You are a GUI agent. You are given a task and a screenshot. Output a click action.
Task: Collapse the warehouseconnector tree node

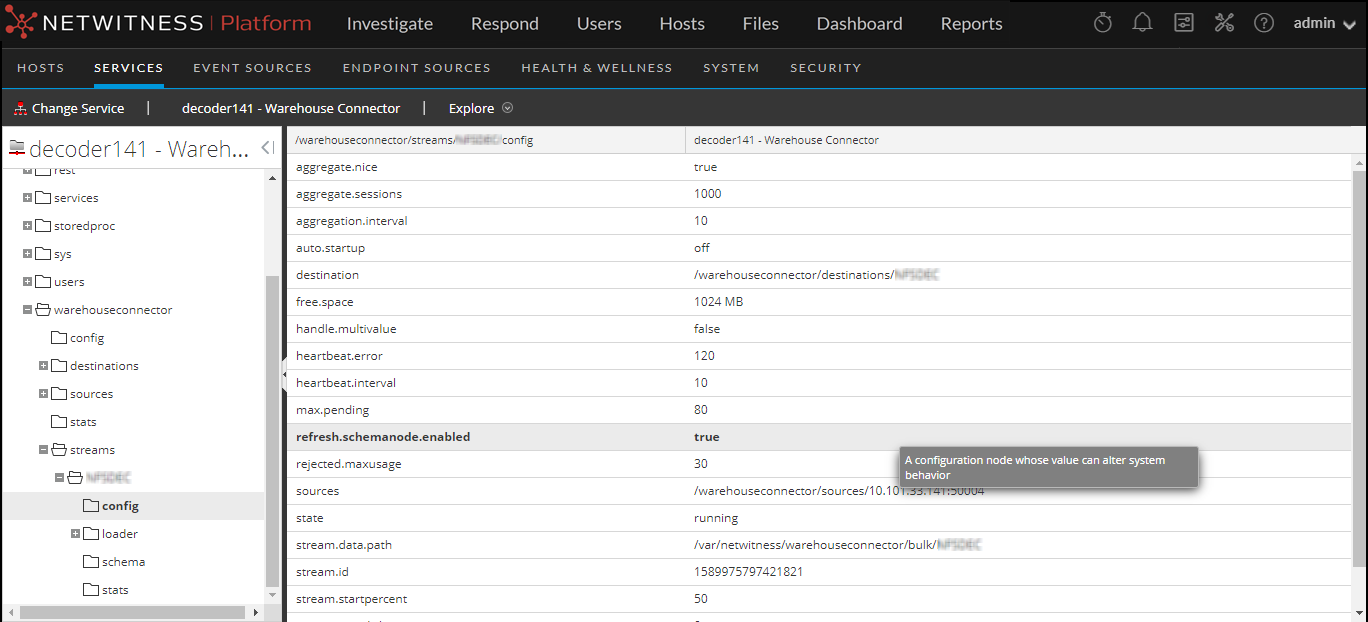pyautogui.click(x=28, y=310)
